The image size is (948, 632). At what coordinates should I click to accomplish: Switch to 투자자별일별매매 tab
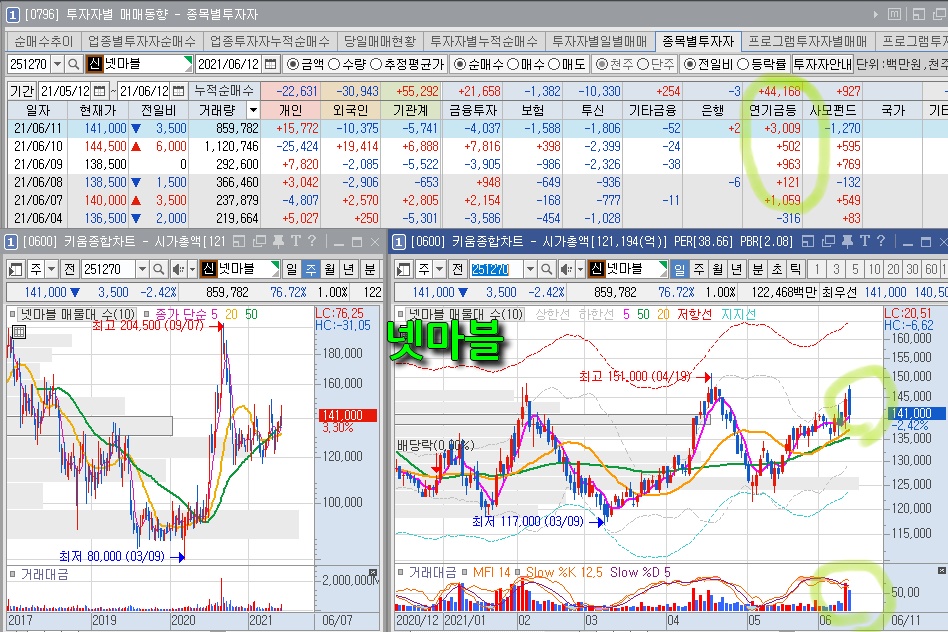(x=600, y=41)
